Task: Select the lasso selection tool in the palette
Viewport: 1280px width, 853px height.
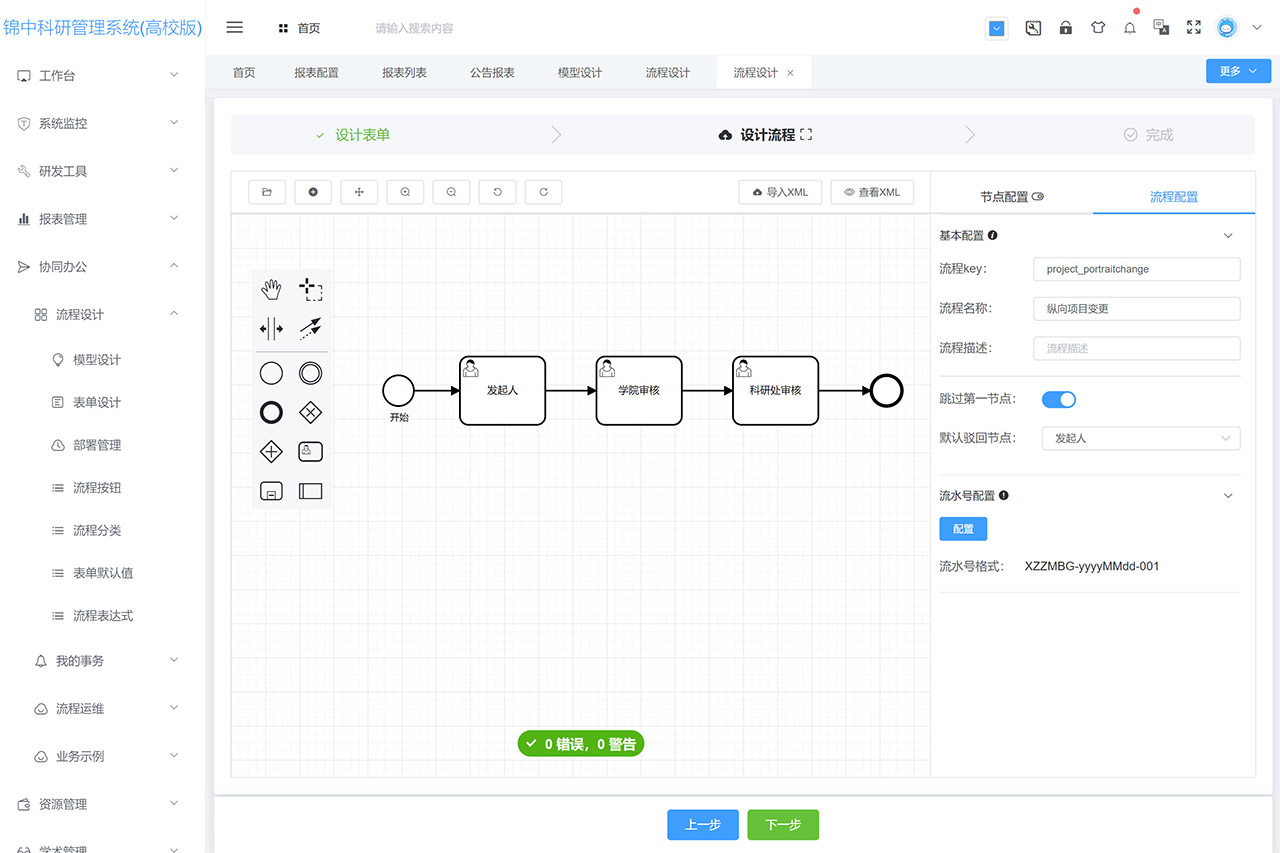Action: point(311,288)
